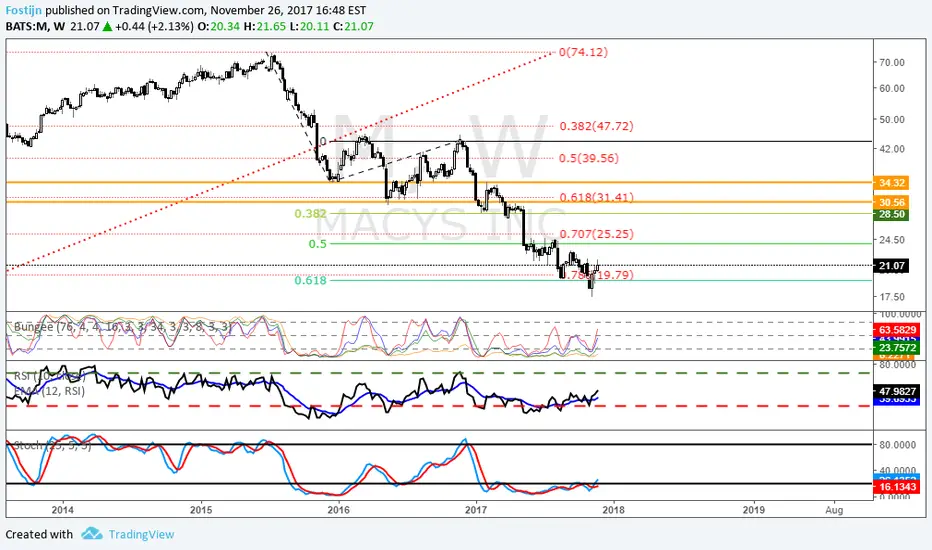Viewport: 932px width, 550px height.
Task: Click the 2017 label on time axis
Action: 476,510
